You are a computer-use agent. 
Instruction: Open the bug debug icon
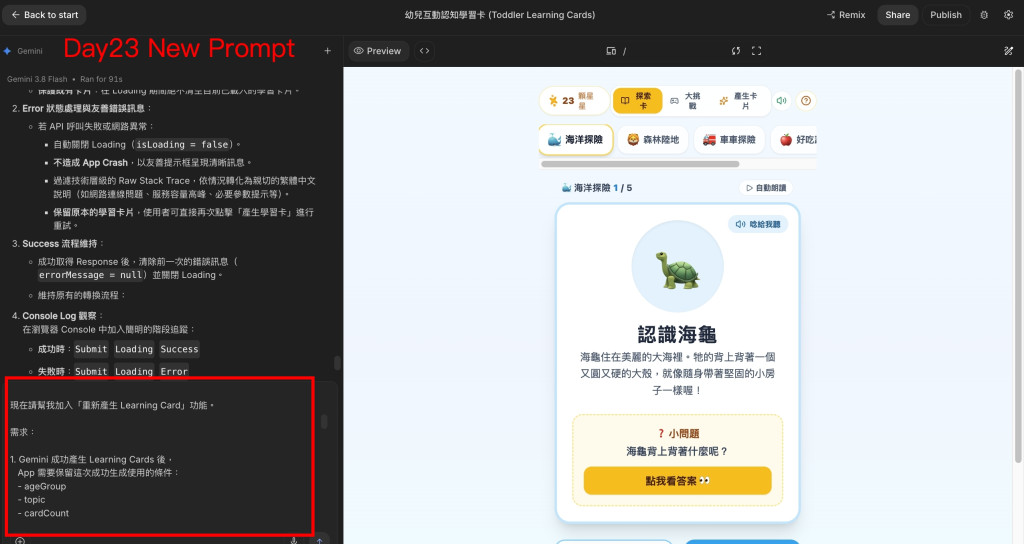[x=984, y=14]
